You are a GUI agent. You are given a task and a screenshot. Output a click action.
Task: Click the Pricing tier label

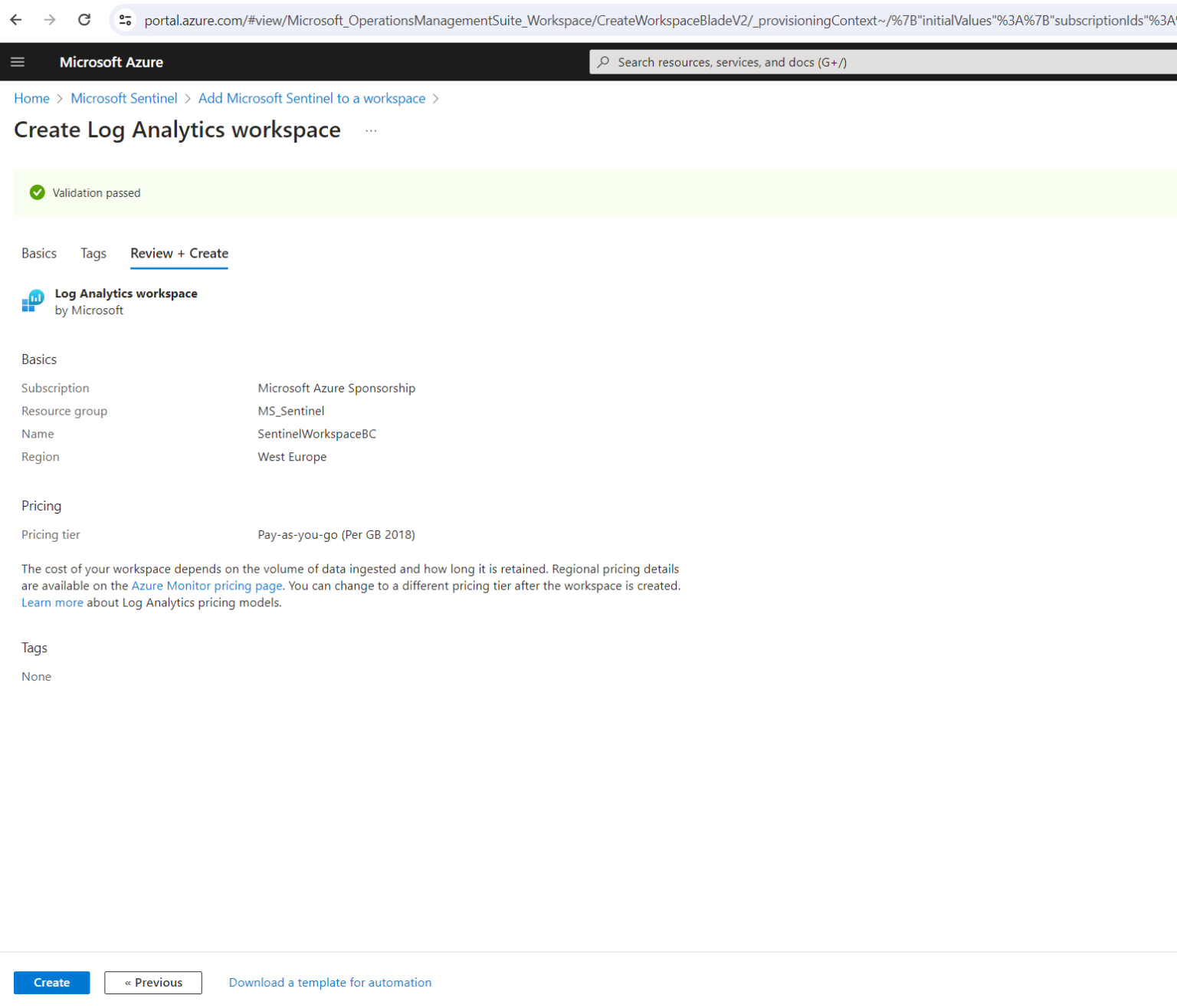tap(51, 535)
